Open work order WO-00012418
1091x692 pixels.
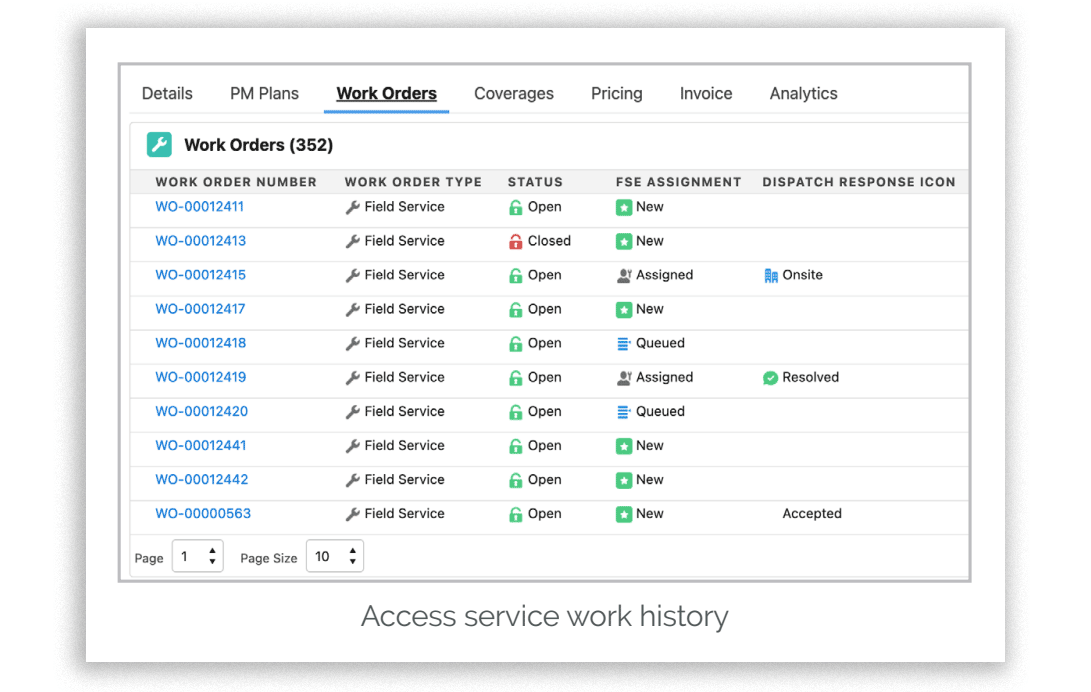point(200,343)
